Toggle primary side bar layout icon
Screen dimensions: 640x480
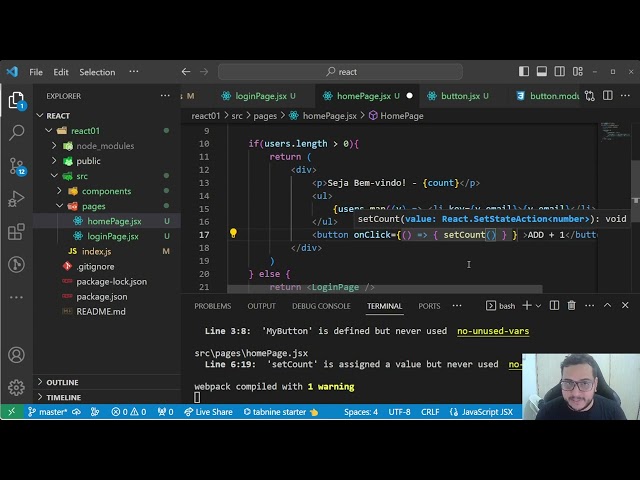pos(524,71)
